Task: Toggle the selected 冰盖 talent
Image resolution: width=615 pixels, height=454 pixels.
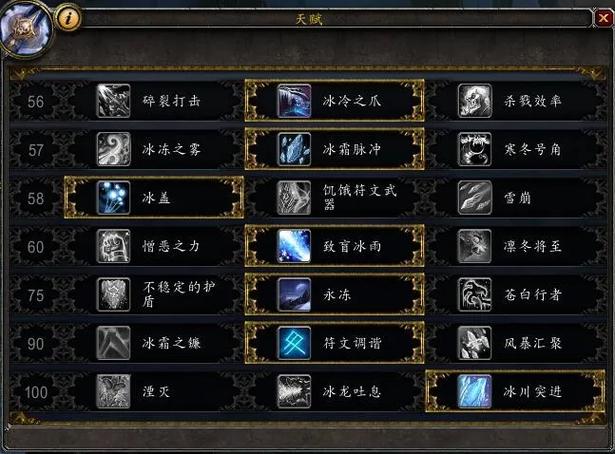Action: click(x=154, y=197)
